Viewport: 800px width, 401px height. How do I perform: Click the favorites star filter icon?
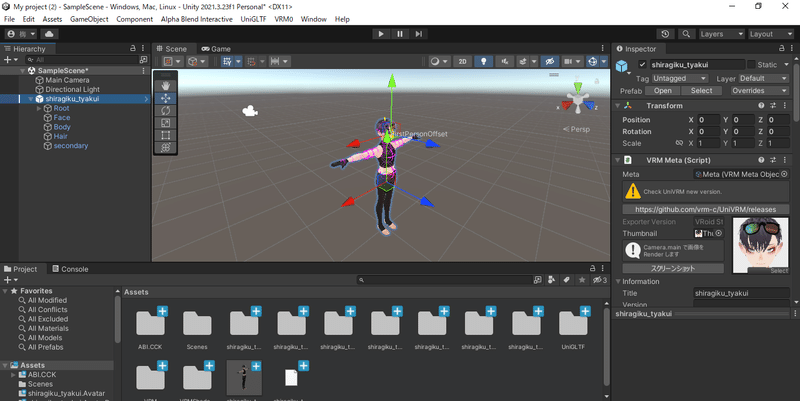(582, 280)
